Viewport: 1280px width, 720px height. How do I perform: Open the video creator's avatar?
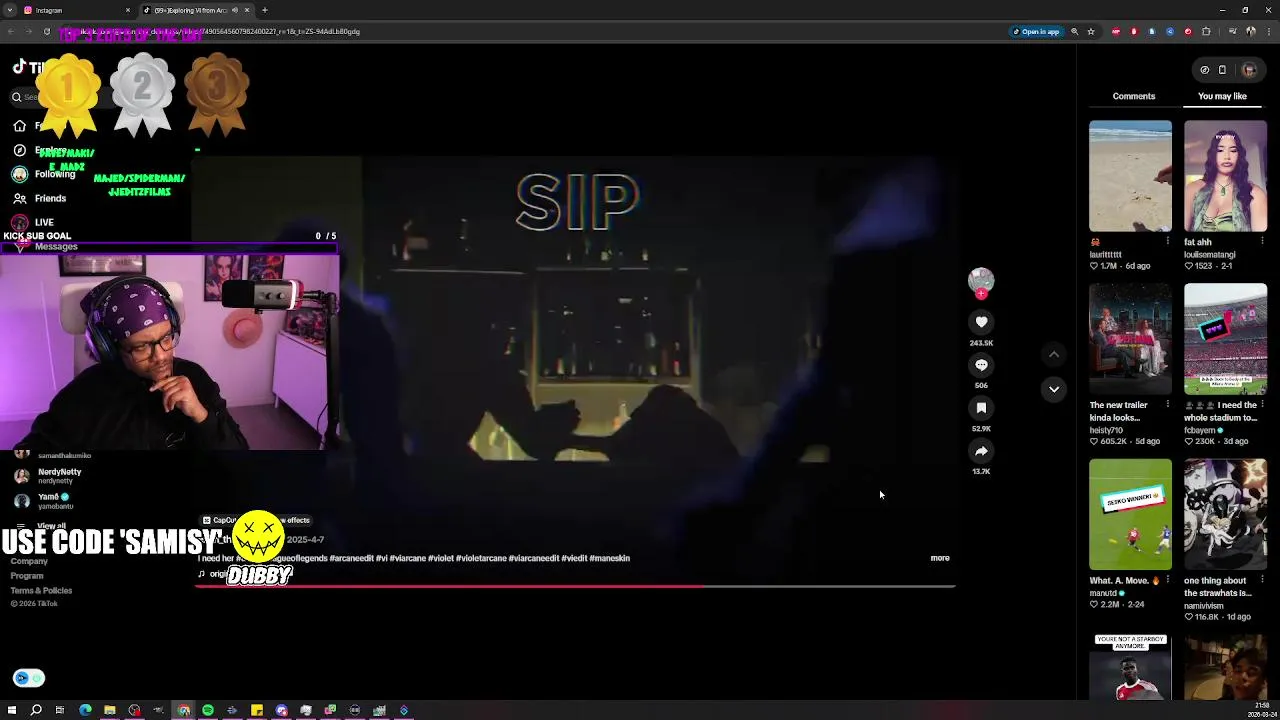pos(981,281)
